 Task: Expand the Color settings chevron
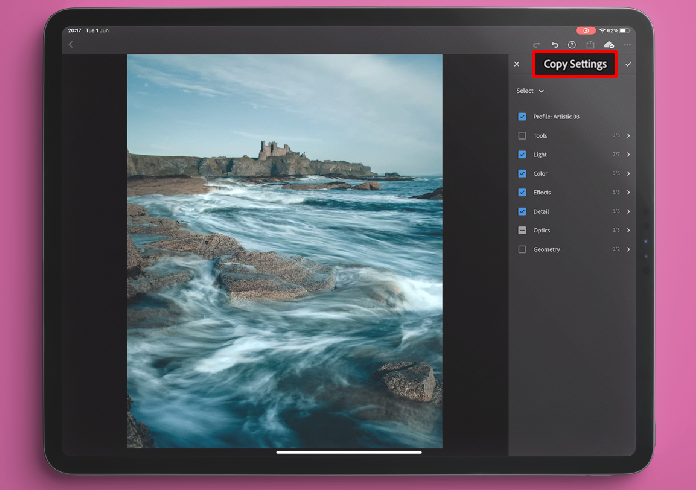[629, 174]
